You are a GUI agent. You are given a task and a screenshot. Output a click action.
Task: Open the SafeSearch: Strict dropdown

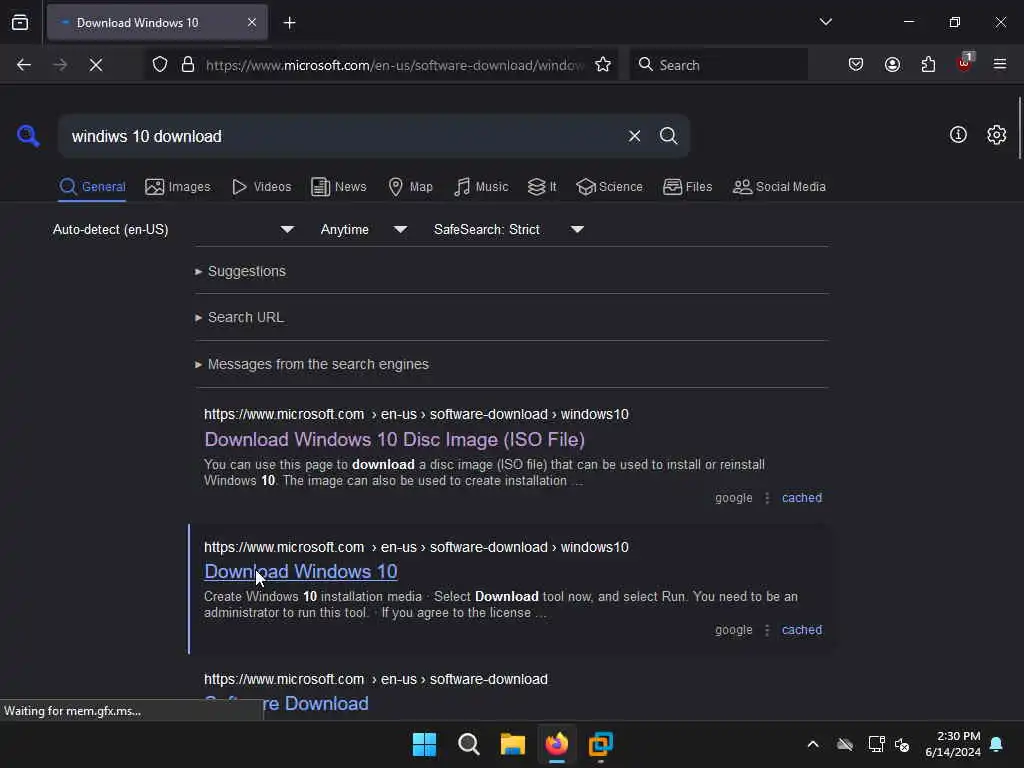tap(508, 230)
